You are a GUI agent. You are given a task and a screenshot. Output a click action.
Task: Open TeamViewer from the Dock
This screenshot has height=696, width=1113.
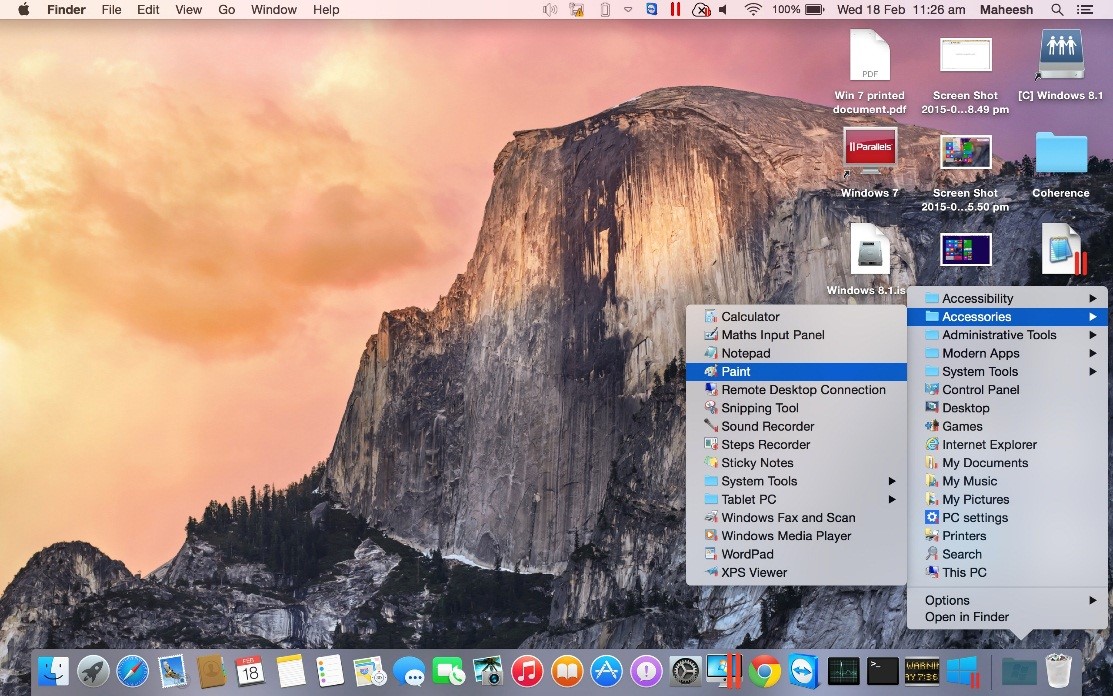[x=804, y=671]
